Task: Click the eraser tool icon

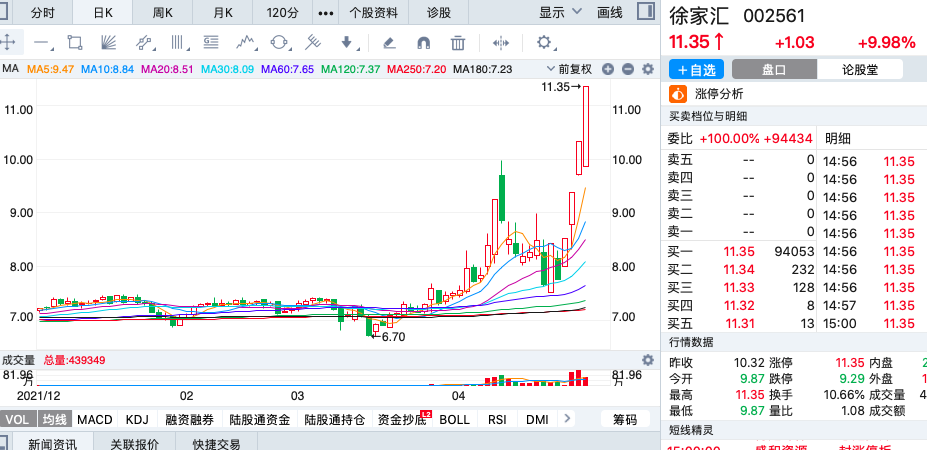Action: coord(389,42)
